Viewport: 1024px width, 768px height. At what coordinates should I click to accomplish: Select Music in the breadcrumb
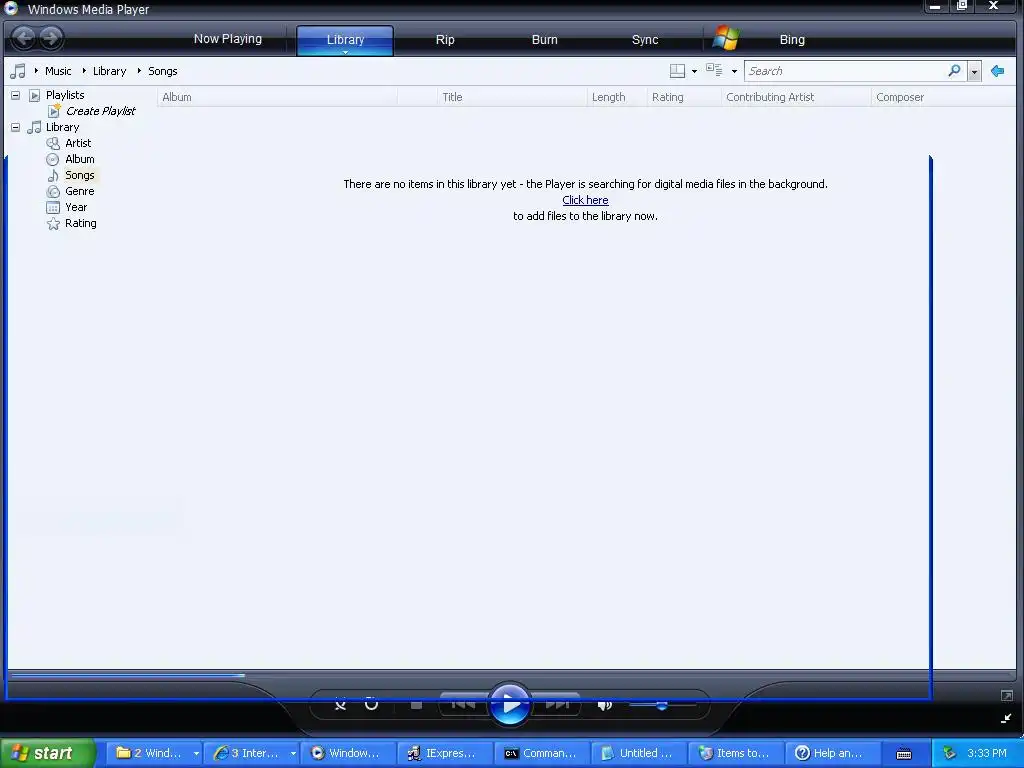58,71
